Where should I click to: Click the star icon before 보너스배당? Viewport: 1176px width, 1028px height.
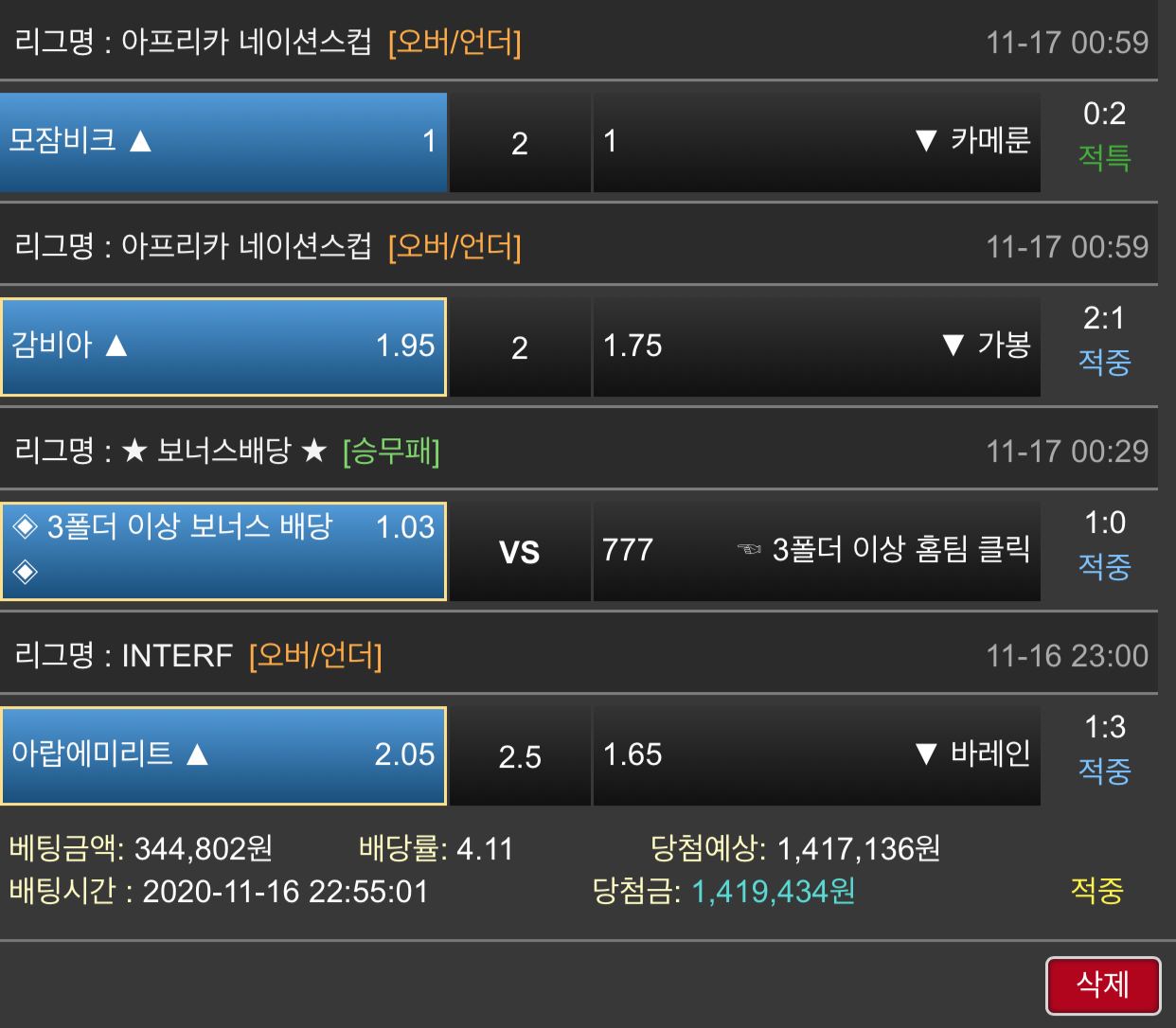[134, 451]
